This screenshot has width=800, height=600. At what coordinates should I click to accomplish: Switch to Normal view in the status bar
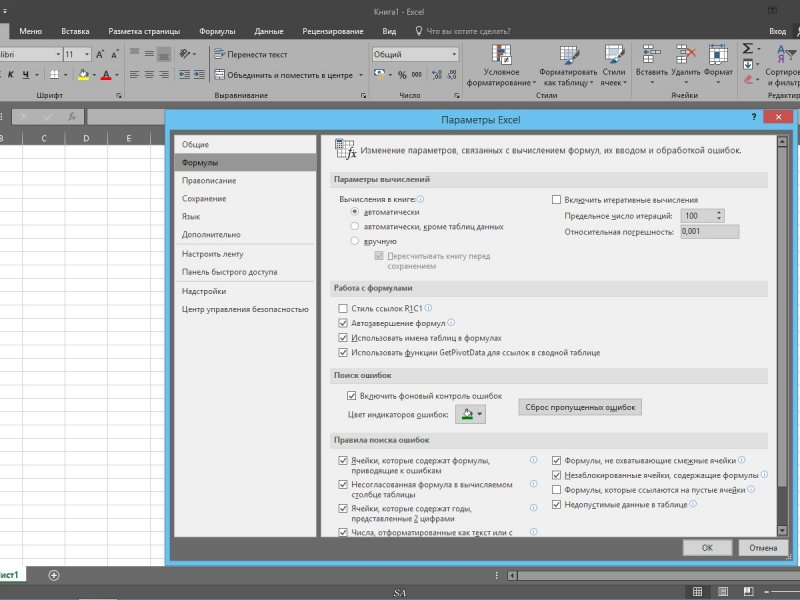(697, 591)
